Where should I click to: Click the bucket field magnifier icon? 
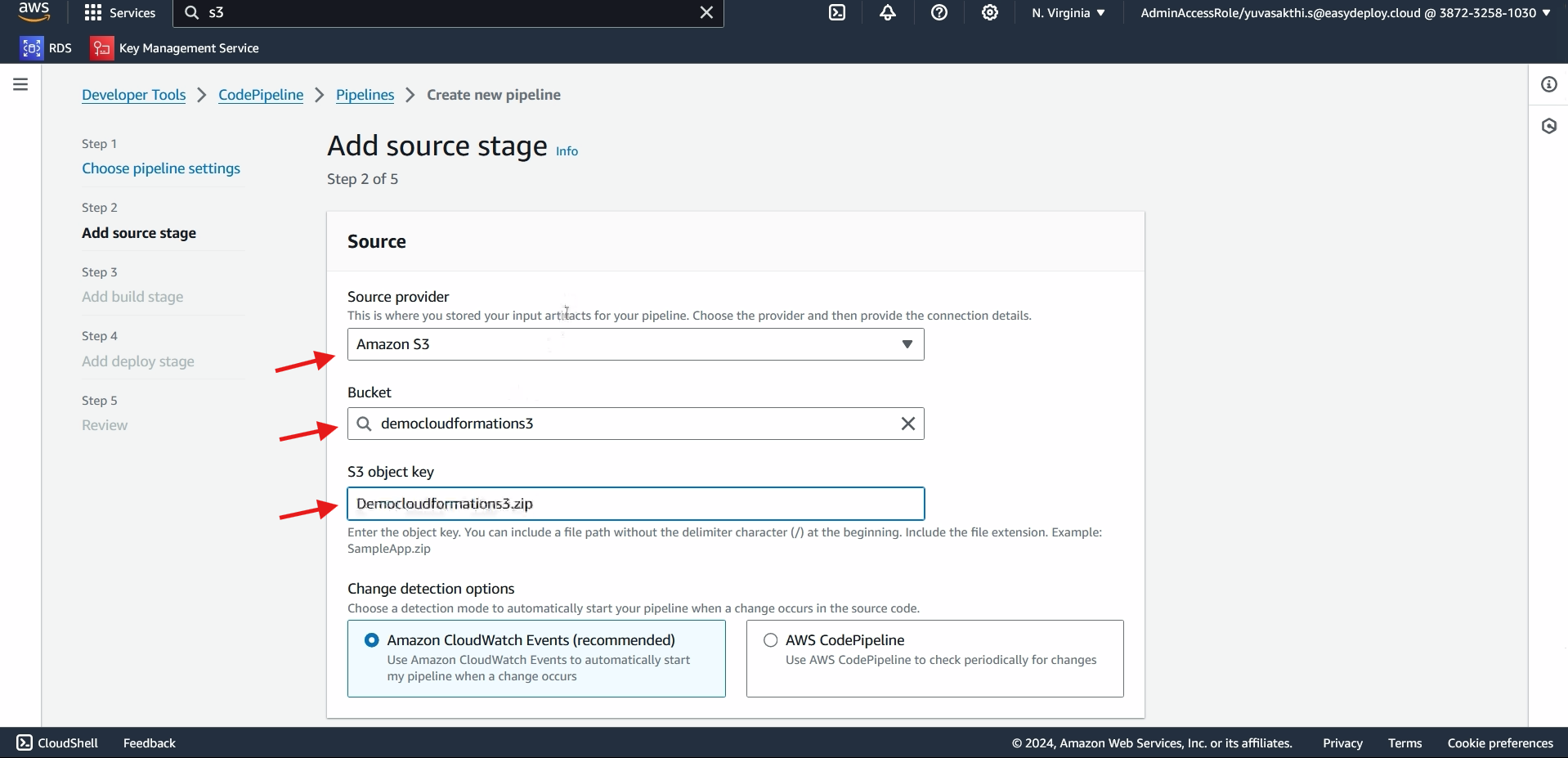tap(365, 424)
